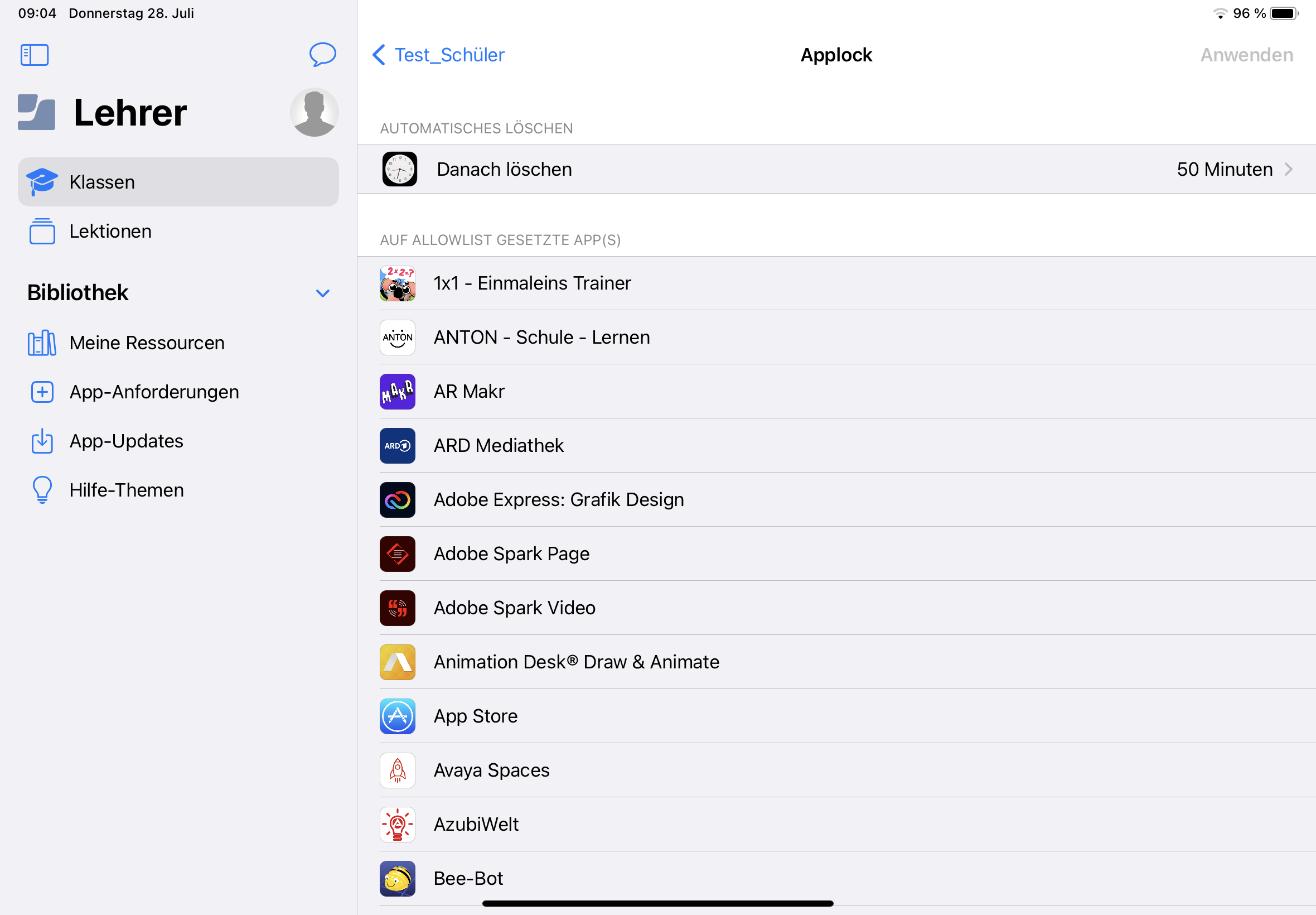This screenshot has height=915, width=1316.
Task: Select App Store in allowlist
Action: click(x=836, y=716)
